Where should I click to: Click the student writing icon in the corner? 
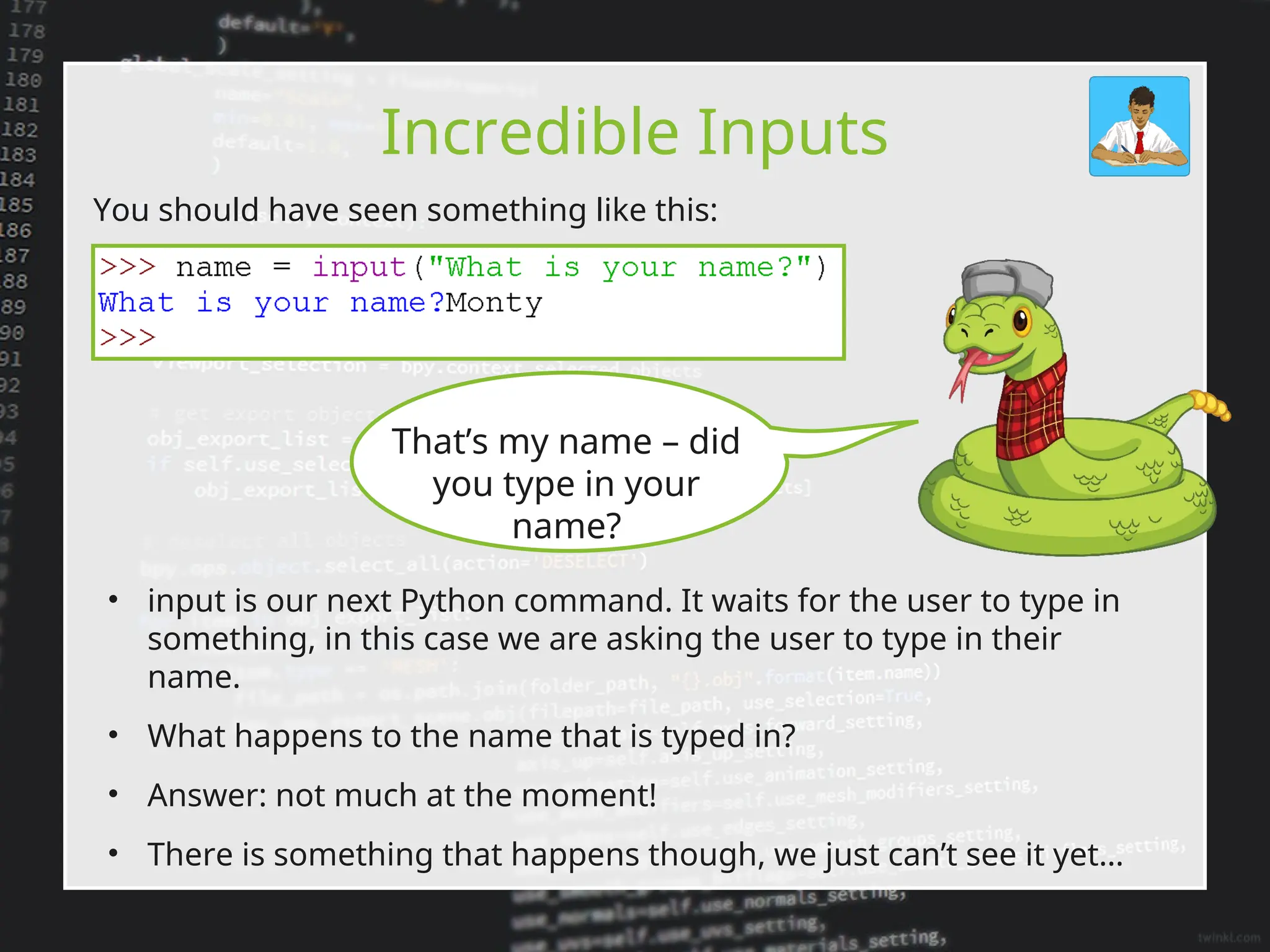(1139, 126)
